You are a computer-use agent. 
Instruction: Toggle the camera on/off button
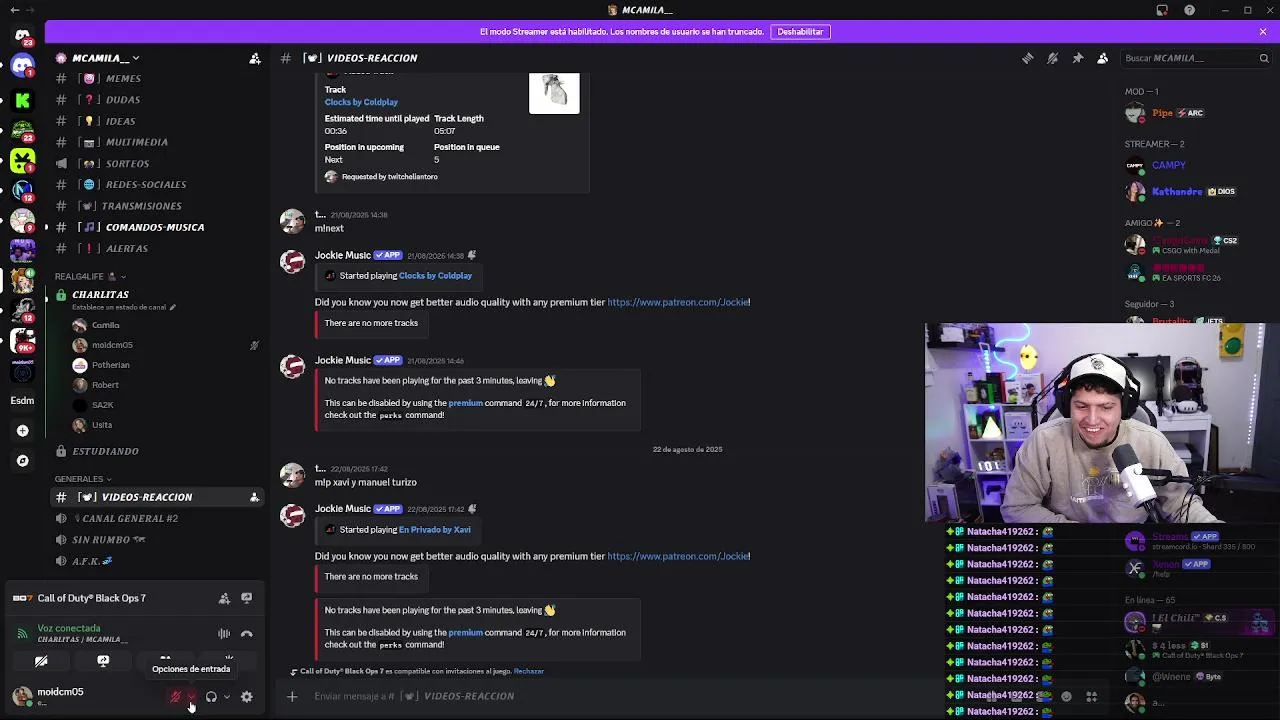pos(41,661)
